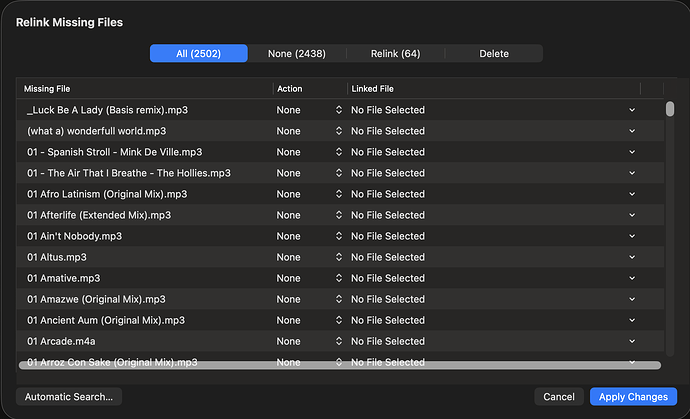690x419 pixels.
Task: Expand linked file chevron for wonderfull world
Action: [x=632, y=131]
